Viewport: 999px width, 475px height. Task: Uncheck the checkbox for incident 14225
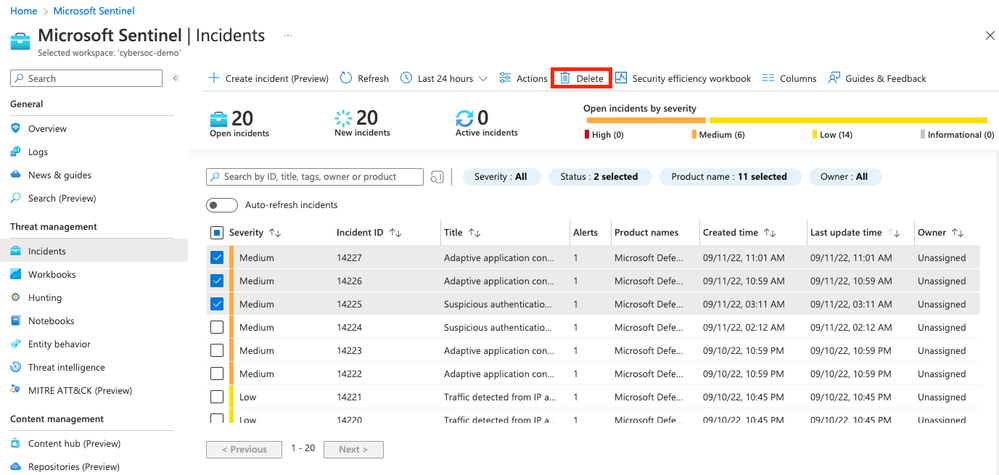click(x=217, y=304)
